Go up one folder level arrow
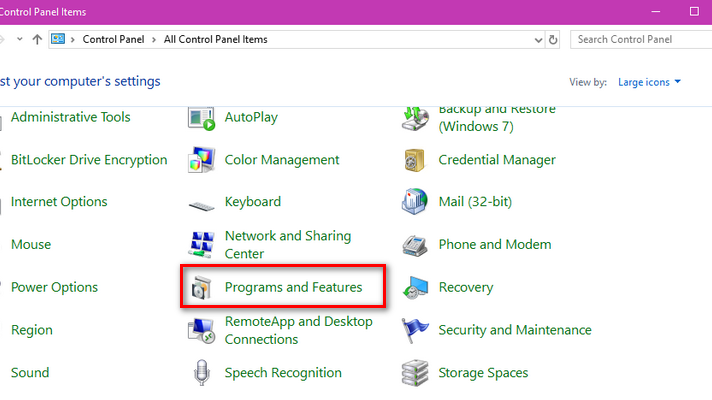Screen dimensions: 712x400 pyautogui.click(x=37, y=40)
